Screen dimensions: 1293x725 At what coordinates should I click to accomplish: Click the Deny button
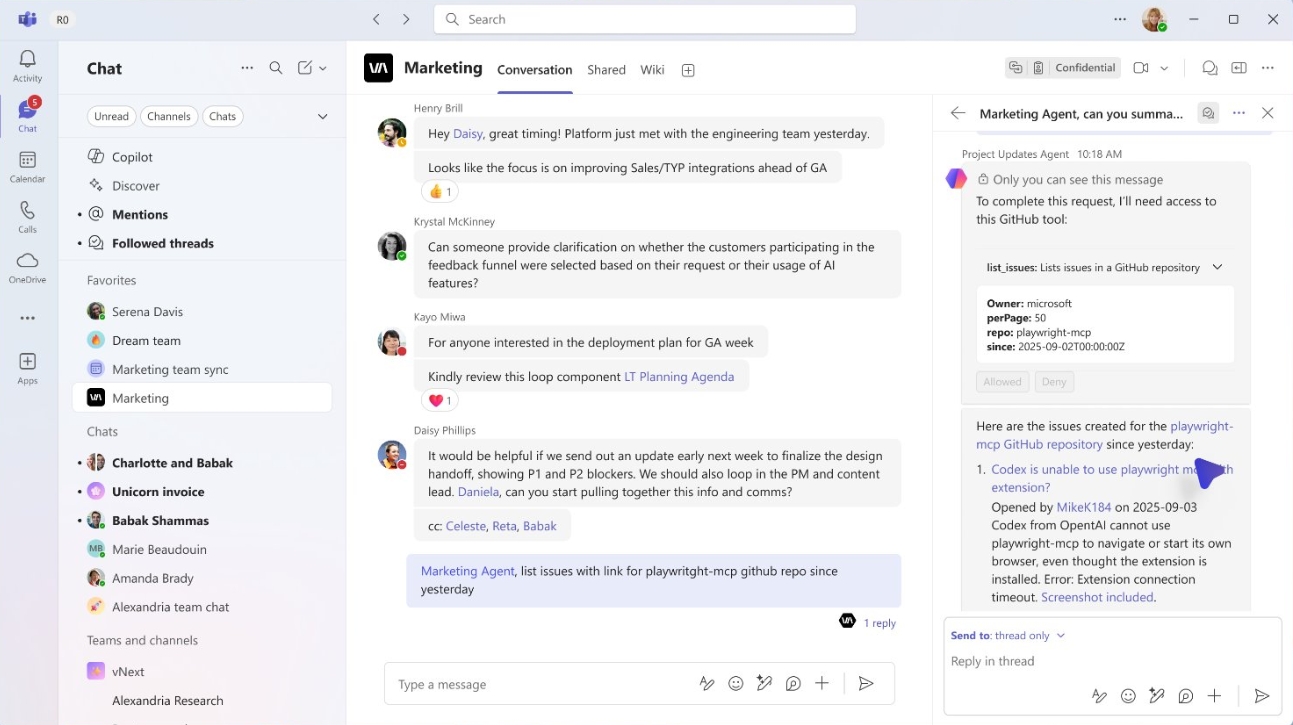pos(1054,381)
